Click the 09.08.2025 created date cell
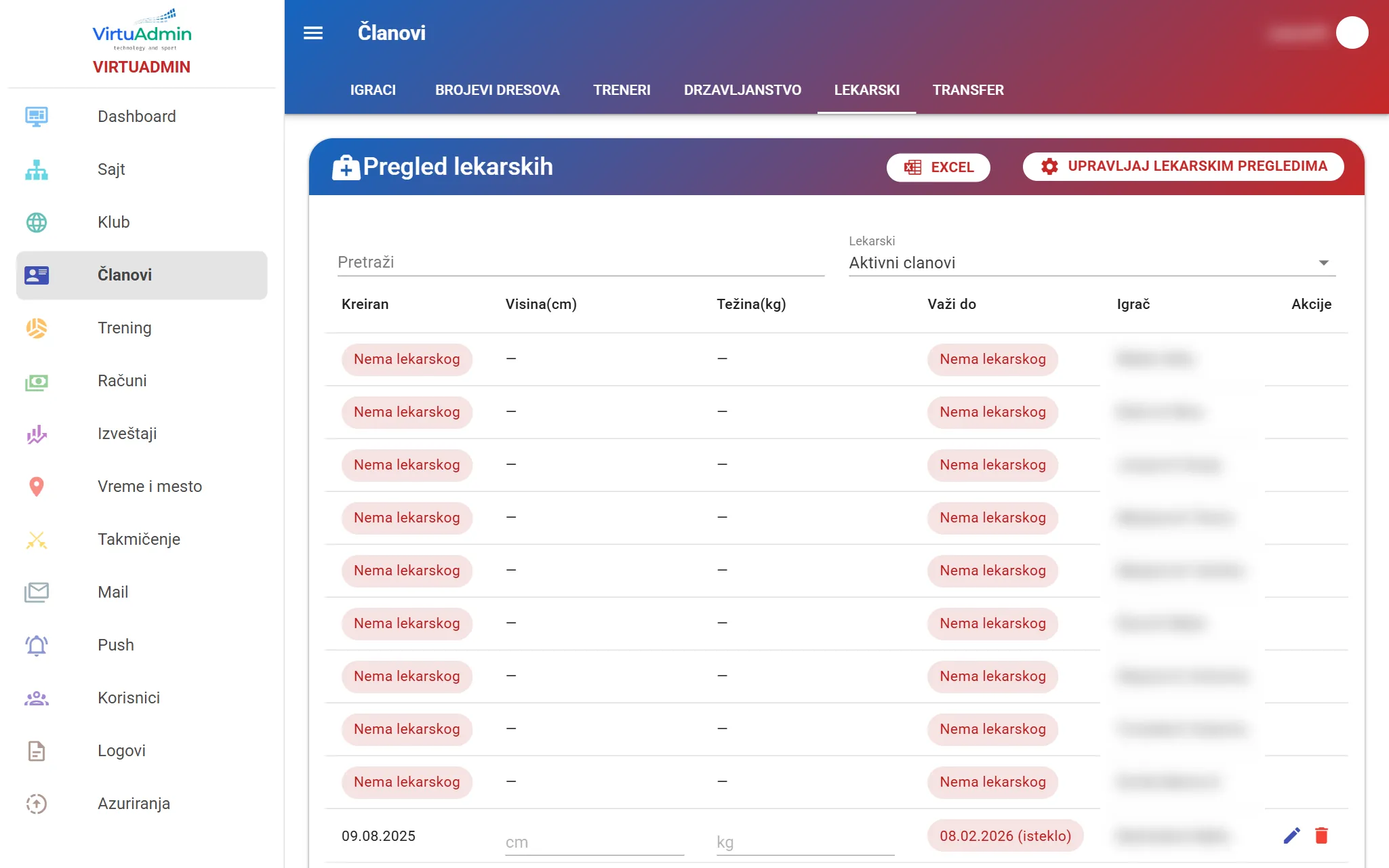The width and height of the screenshot is (1389, 868). point(378,836)
